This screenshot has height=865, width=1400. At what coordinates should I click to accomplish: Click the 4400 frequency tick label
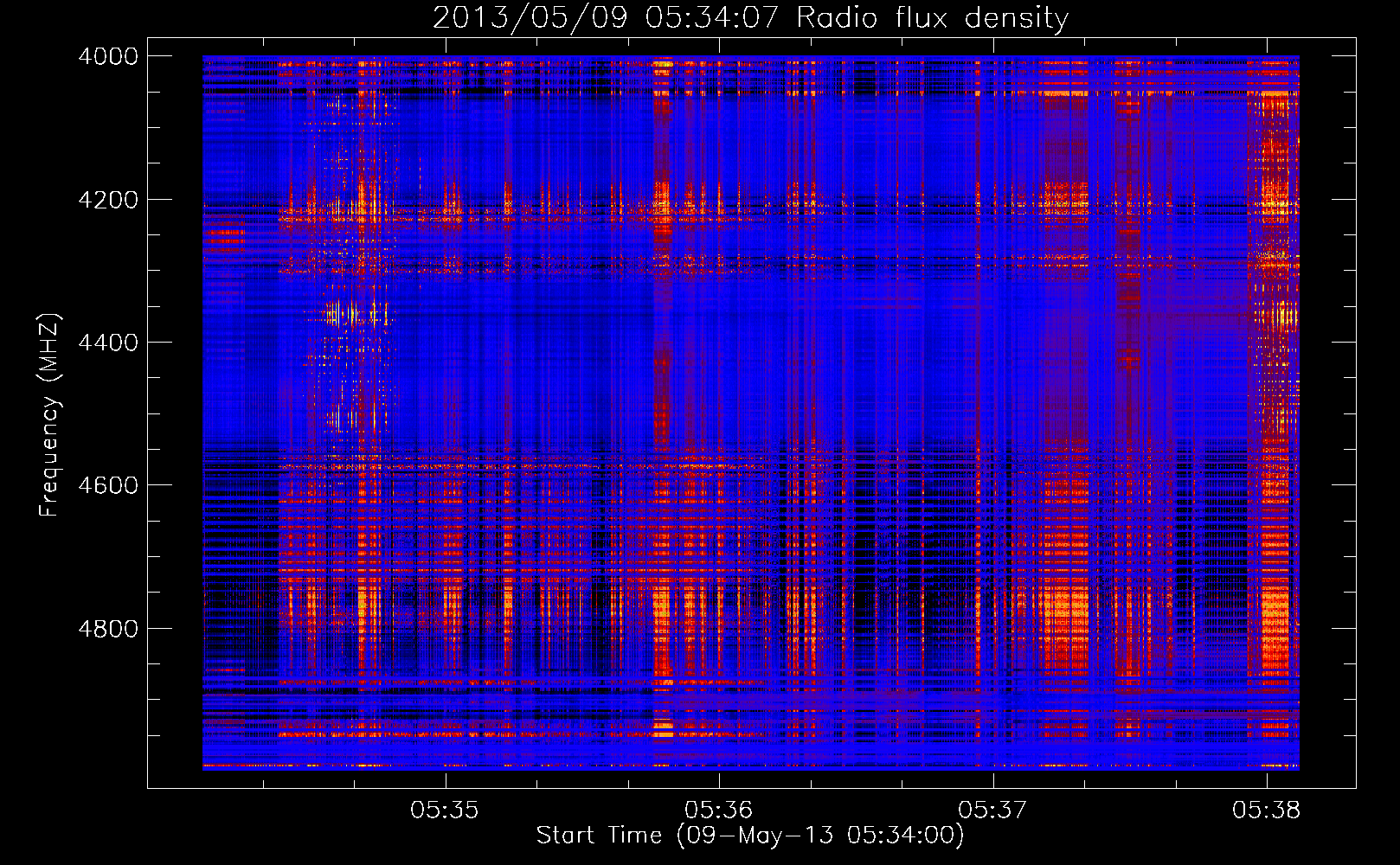[108, 343]
